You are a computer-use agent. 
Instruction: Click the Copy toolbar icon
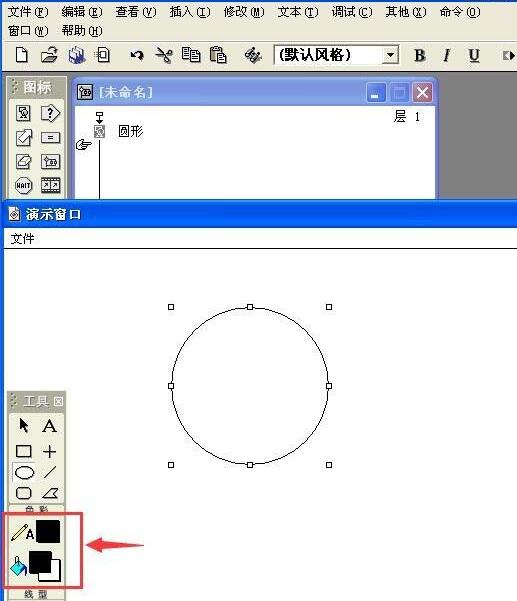click(191, 55)
